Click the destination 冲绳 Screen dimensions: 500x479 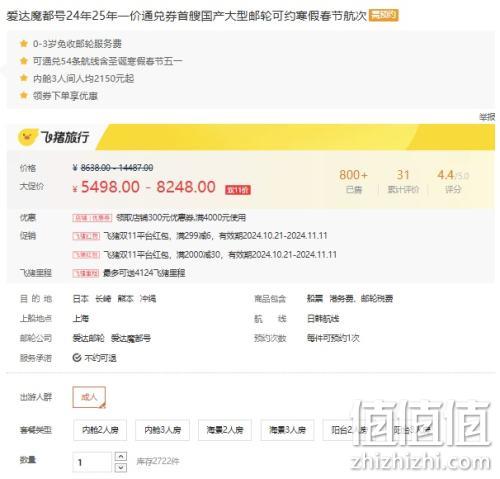click(148, 299)
